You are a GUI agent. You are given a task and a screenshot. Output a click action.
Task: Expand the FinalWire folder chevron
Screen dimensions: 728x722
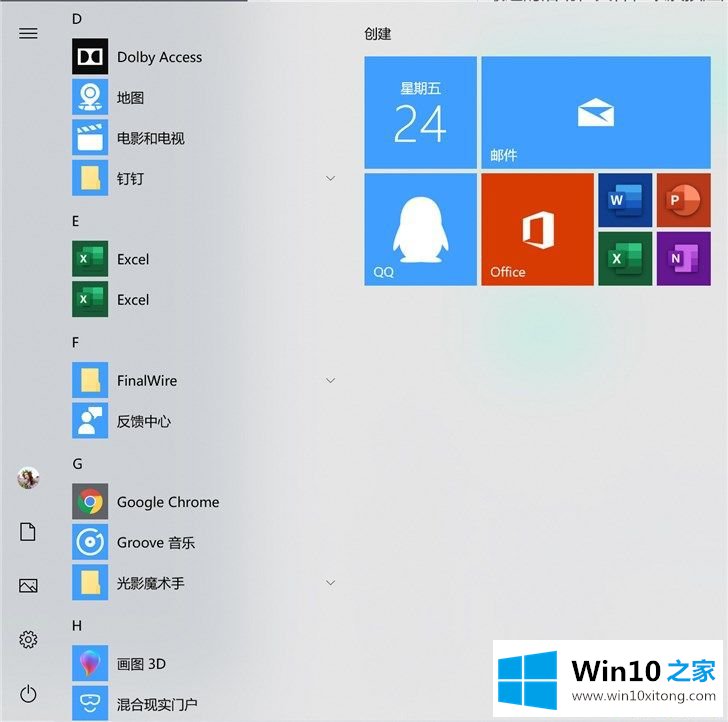coord(331,380)
